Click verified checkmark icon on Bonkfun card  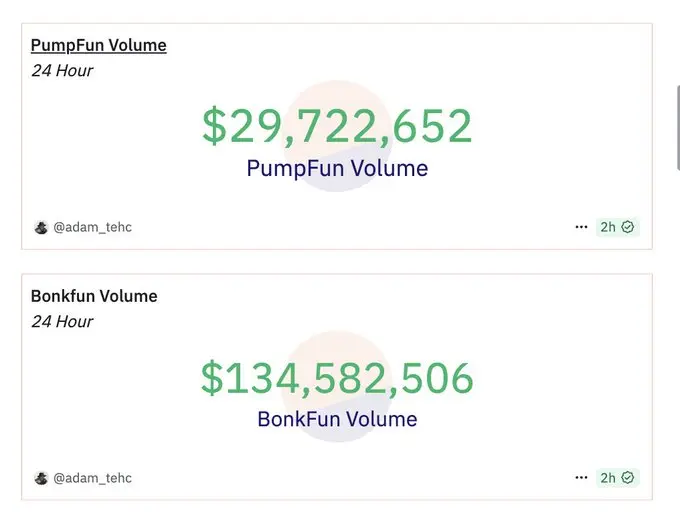[x=628, y=477]
